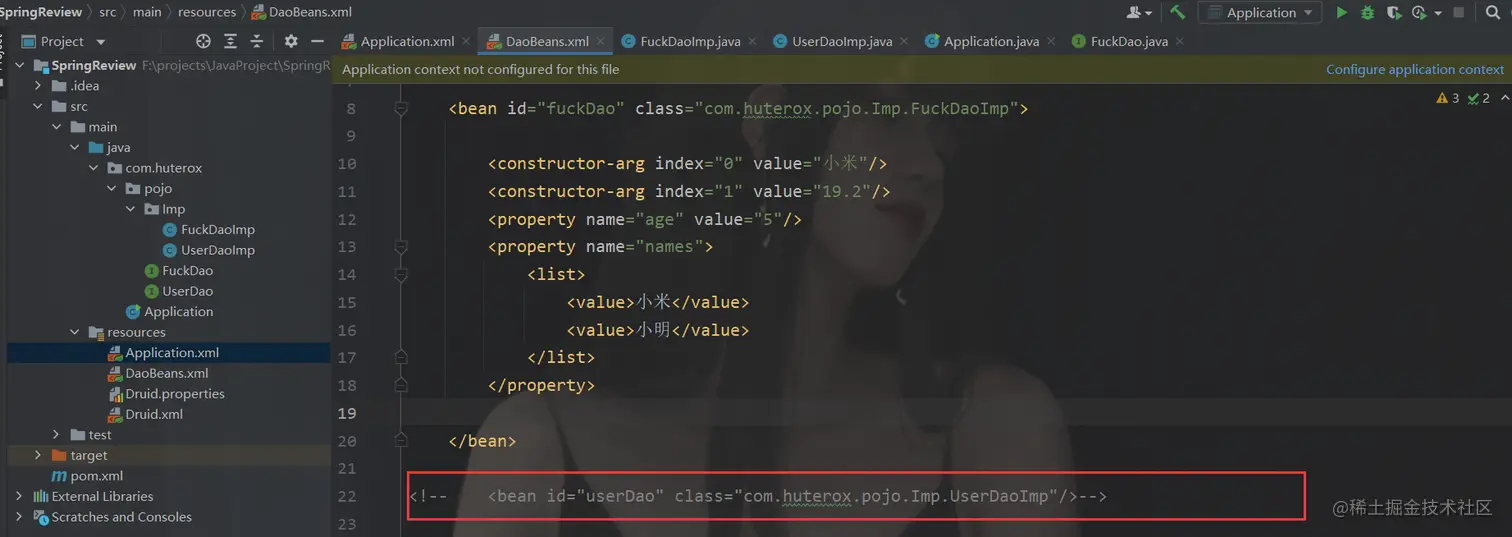Start debugging with the green bug icon
Viewport: 1512px width, 537px height.
[x=1367, y=12]
